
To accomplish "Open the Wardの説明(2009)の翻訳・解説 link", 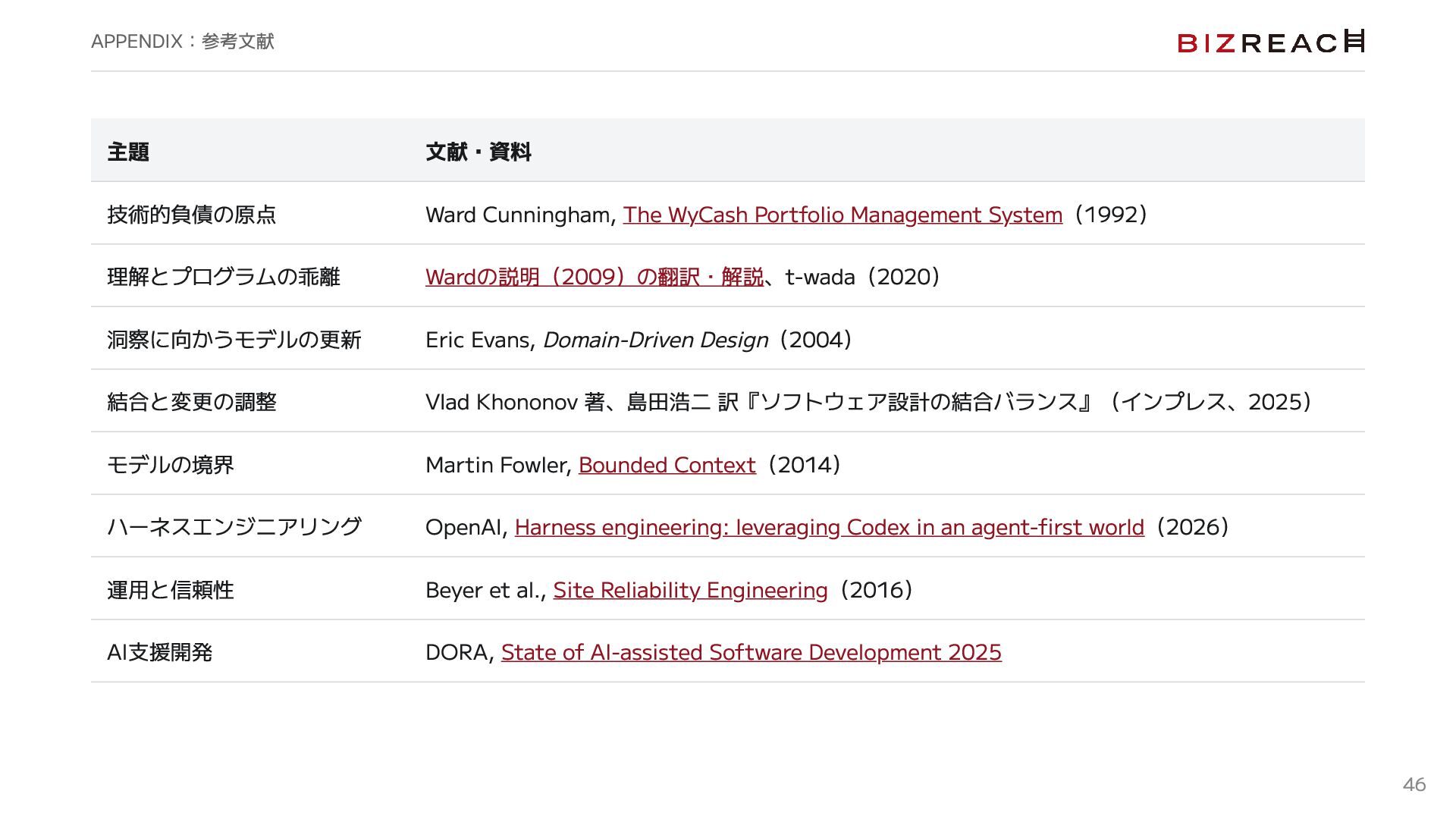I will click(595, 277).
